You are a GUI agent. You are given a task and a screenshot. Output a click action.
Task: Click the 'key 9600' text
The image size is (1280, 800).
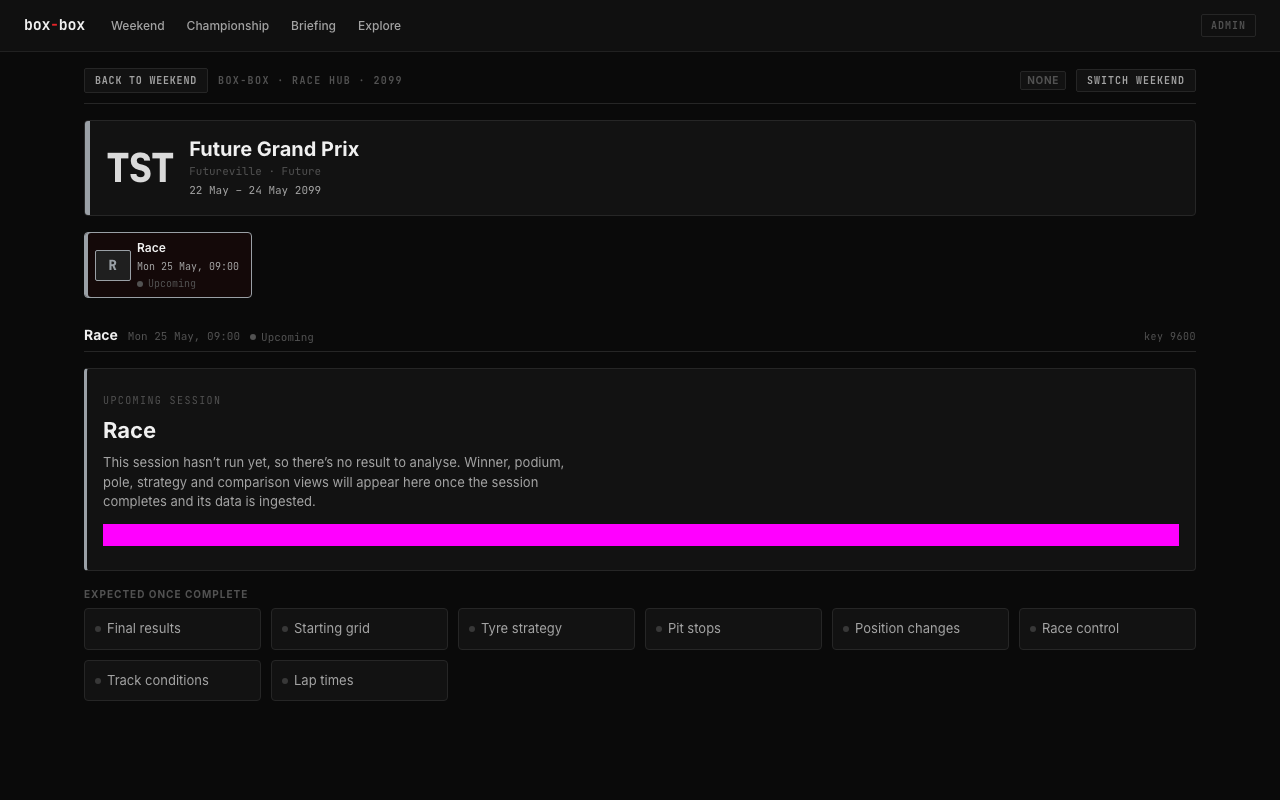coord(1169,336)
